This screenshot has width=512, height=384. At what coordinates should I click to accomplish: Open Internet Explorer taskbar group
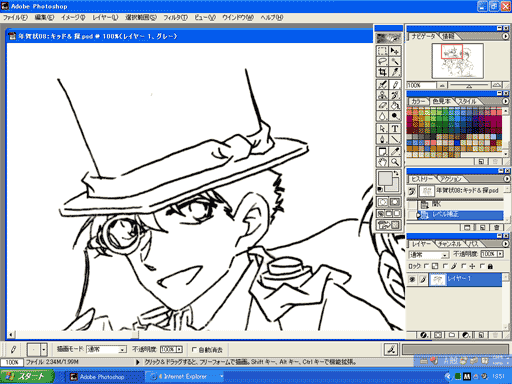(x=185, y=377)
